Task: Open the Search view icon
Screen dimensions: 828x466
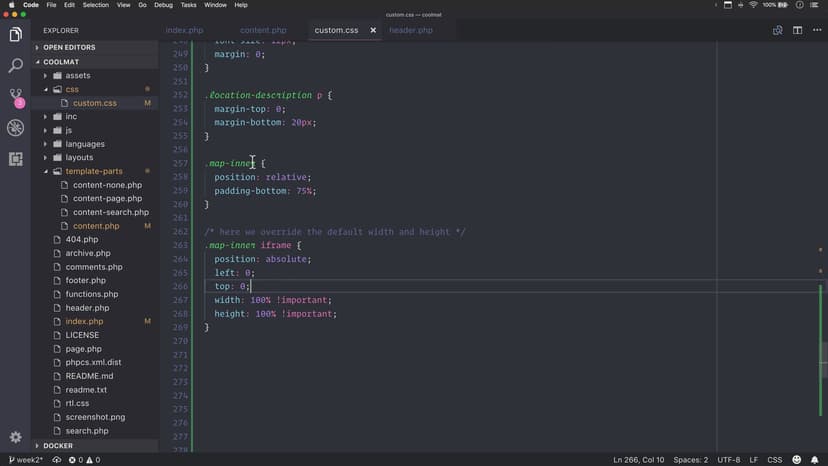Action: [x=15, y=66]
